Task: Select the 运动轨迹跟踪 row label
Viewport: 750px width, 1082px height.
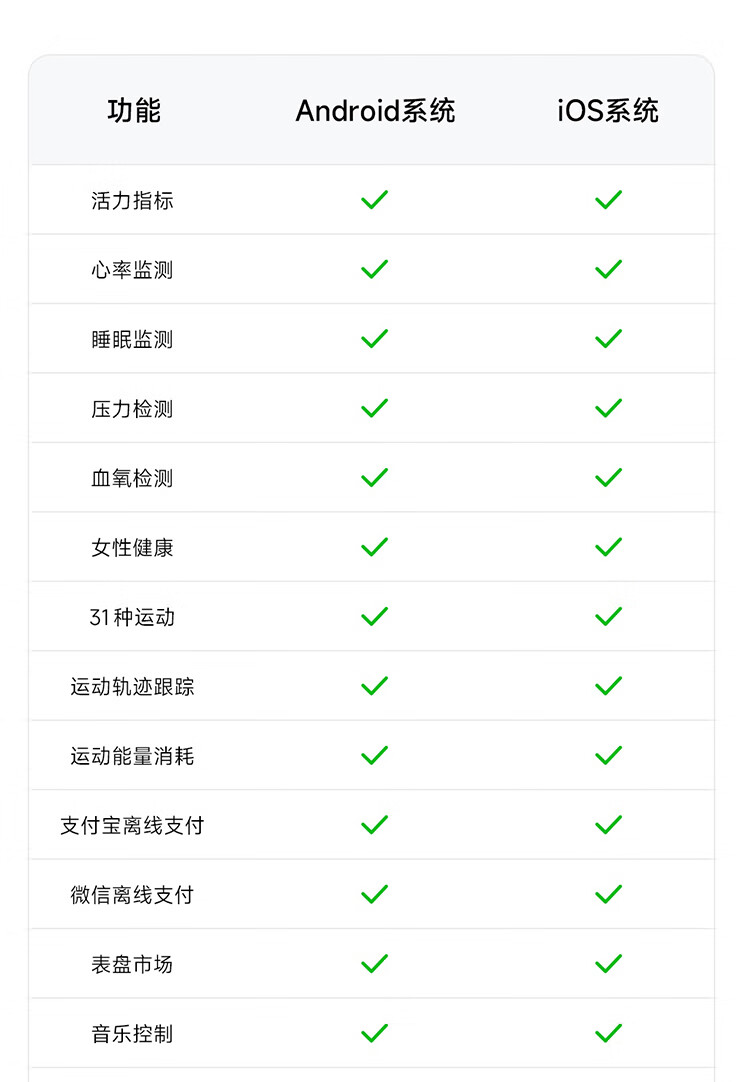Action: pyautogui.click(x=132, y=687)
